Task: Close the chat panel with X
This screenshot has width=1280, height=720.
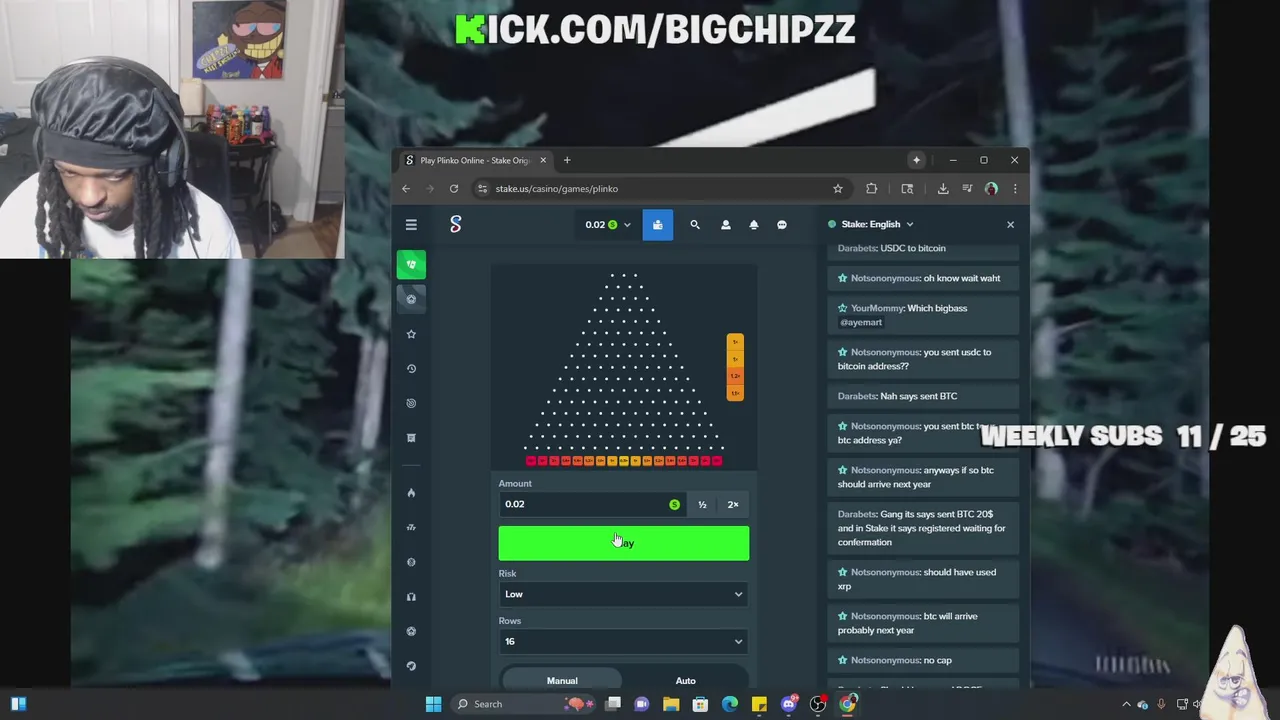Action: click(1010, 225)
